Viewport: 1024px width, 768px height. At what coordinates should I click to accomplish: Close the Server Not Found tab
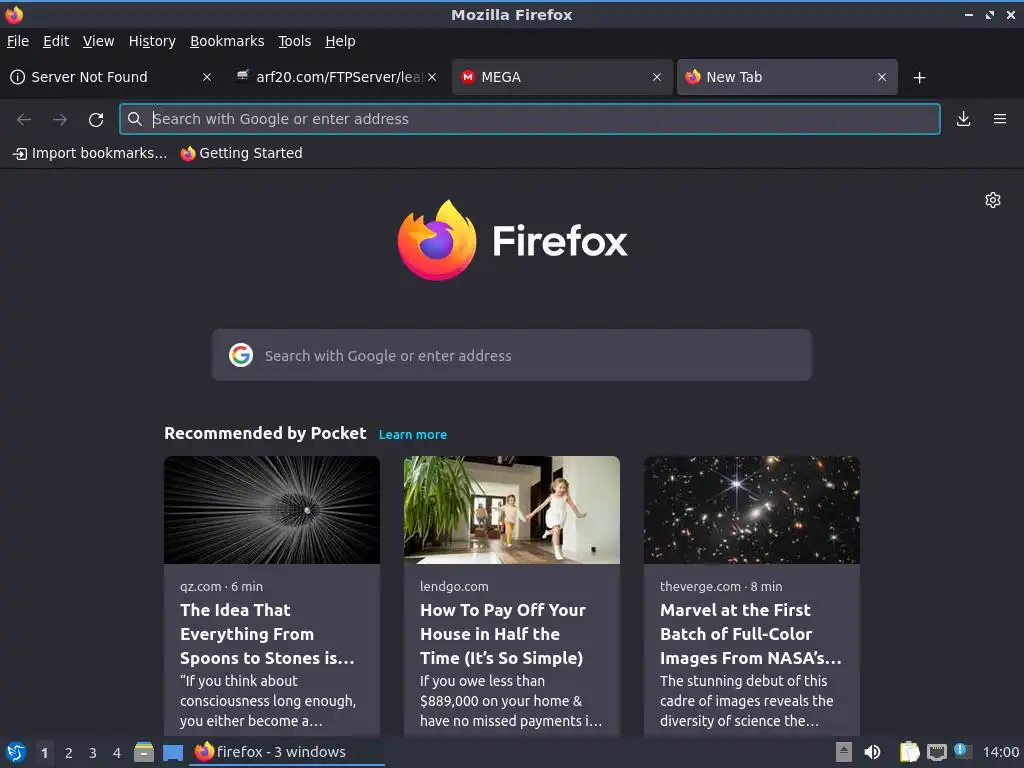pyautogui.click(x=207, y=77)
